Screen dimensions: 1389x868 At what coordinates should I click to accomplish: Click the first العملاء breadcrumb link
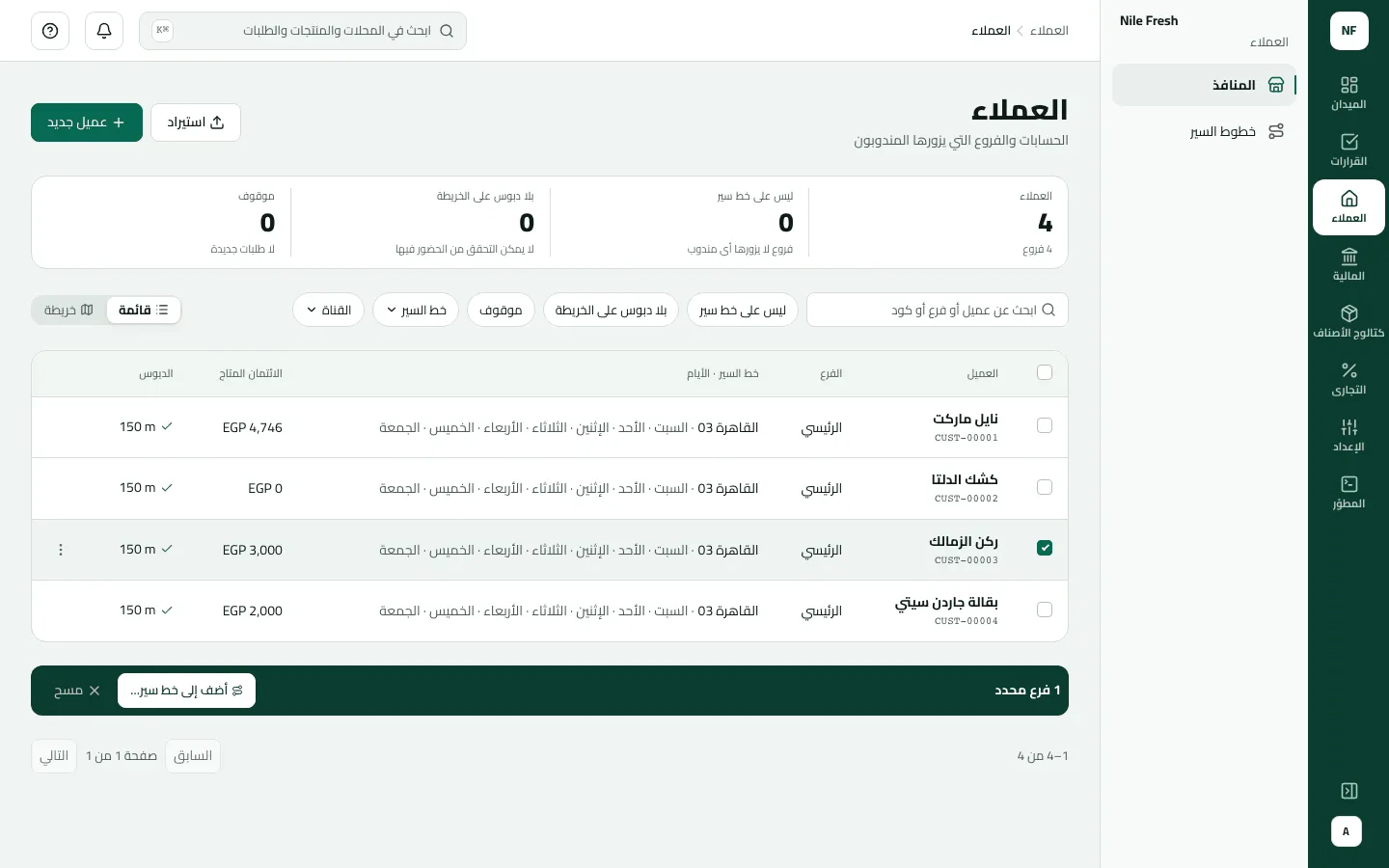[x=1049, y=31]
